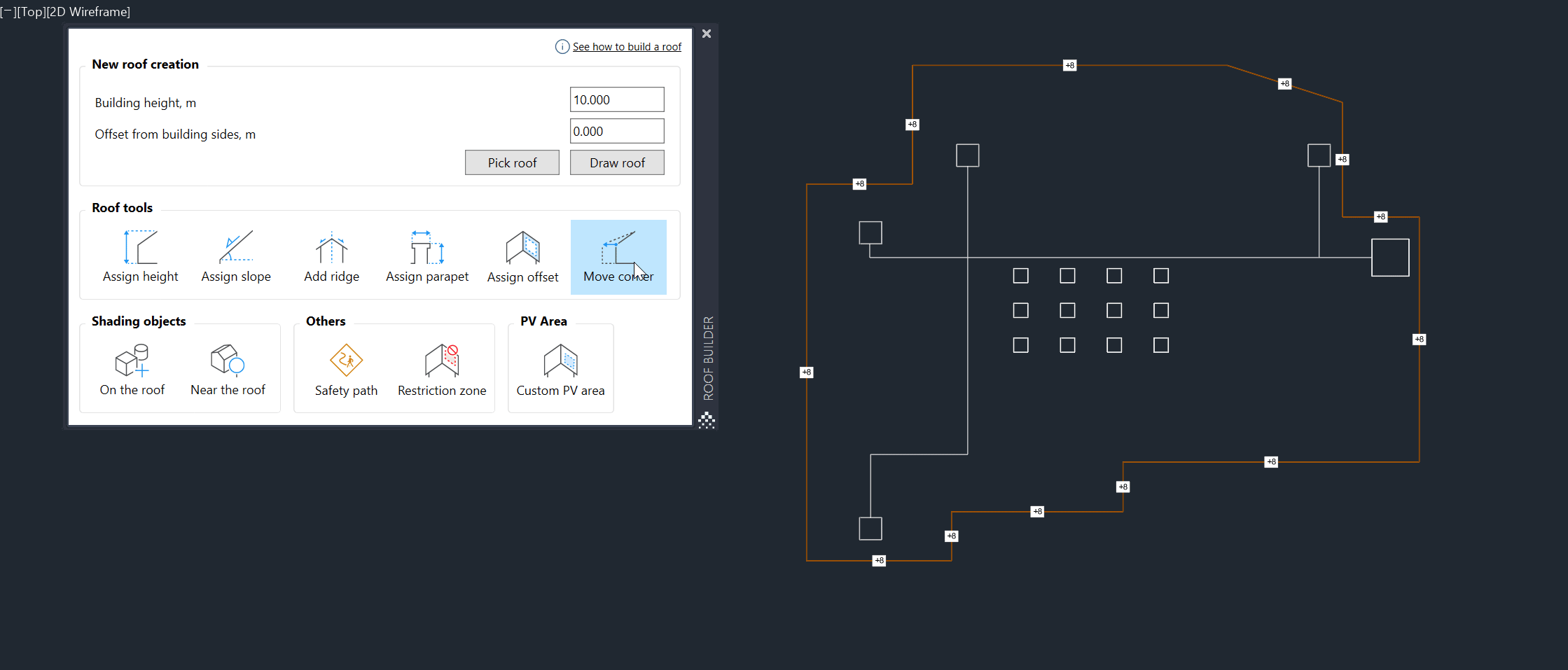Open See how to build a roof link
Image resolution: width=1568 pixels, height=670 pixels.
(627, 47)
